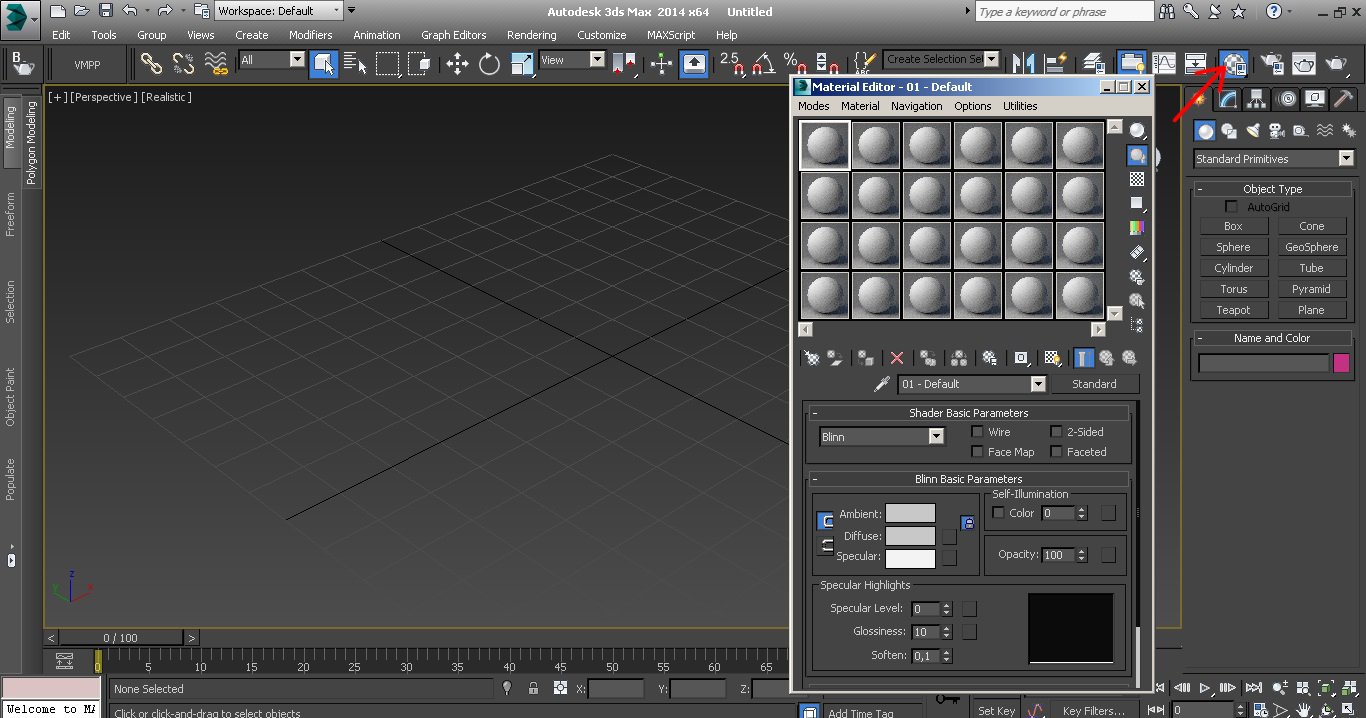Open the Navigation menu in Material Editor
1366x718 pixels.
click(916, 106)
